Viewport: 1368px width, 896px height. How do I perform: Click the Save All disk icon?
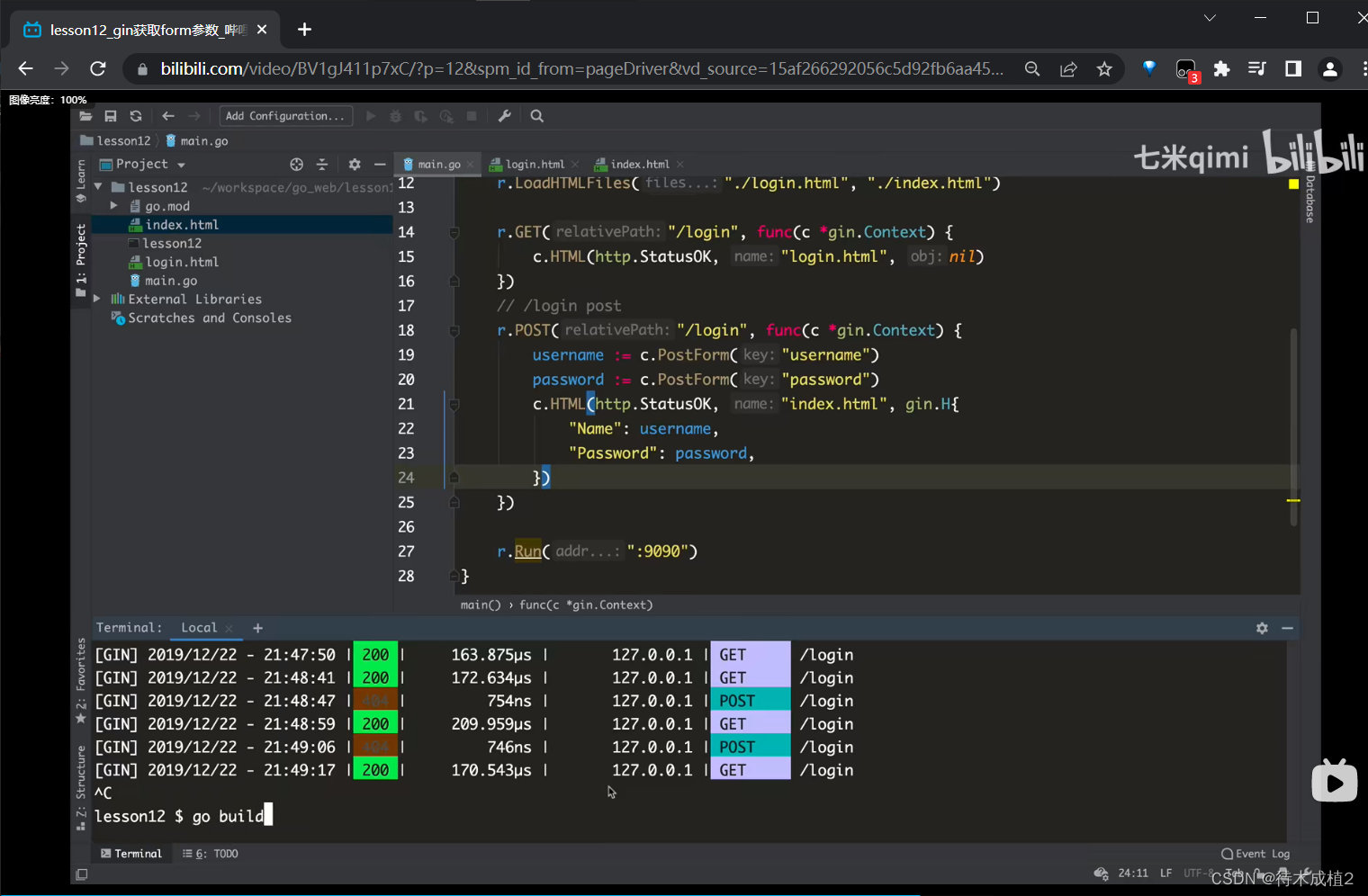point(111,116)
